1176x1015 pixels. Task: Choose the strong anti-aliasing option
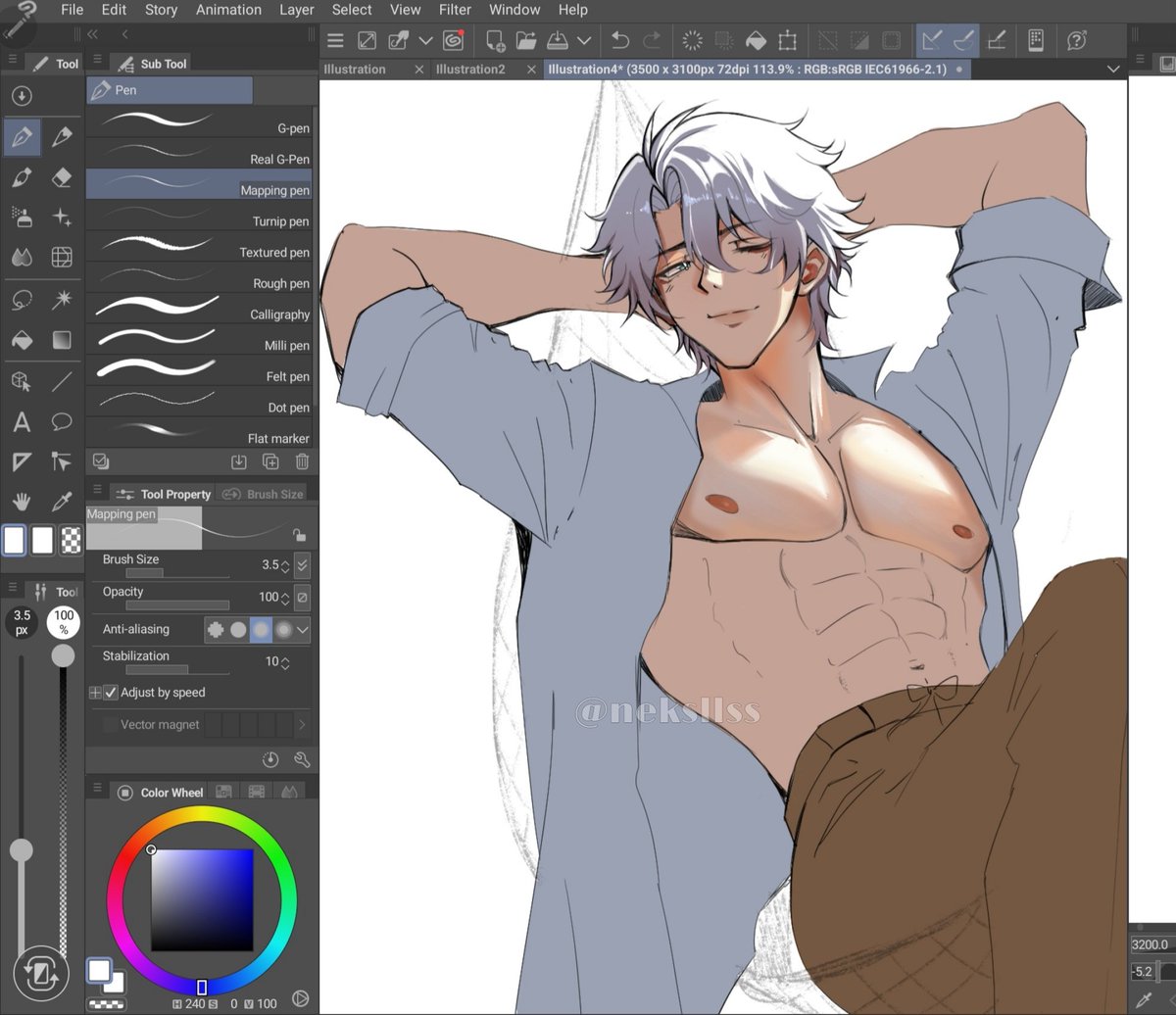(283, 629)
